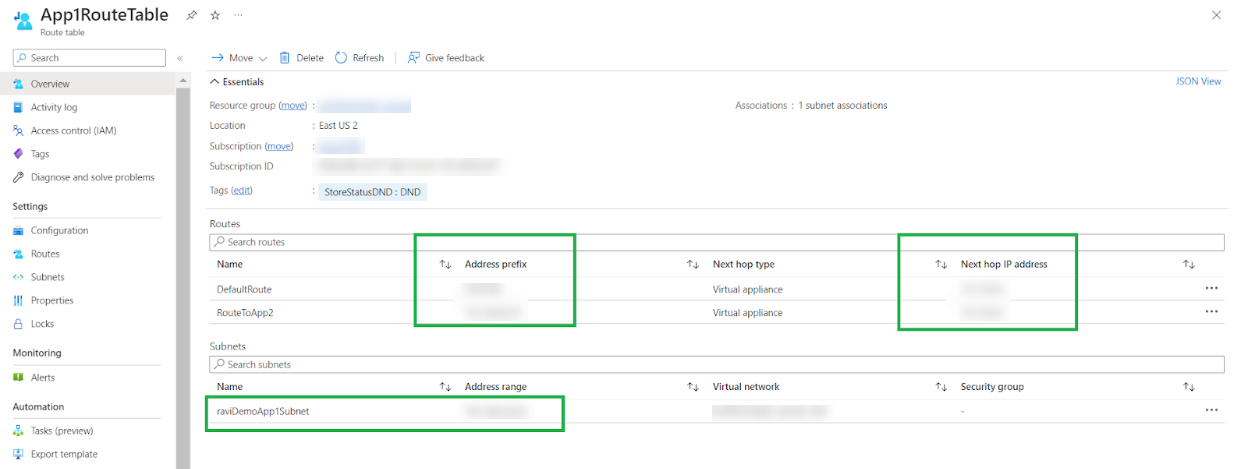Open raviDemoApp1Subnet ellipsis menu
This screenshot has width=1237, height=469.
point(1211,410)
